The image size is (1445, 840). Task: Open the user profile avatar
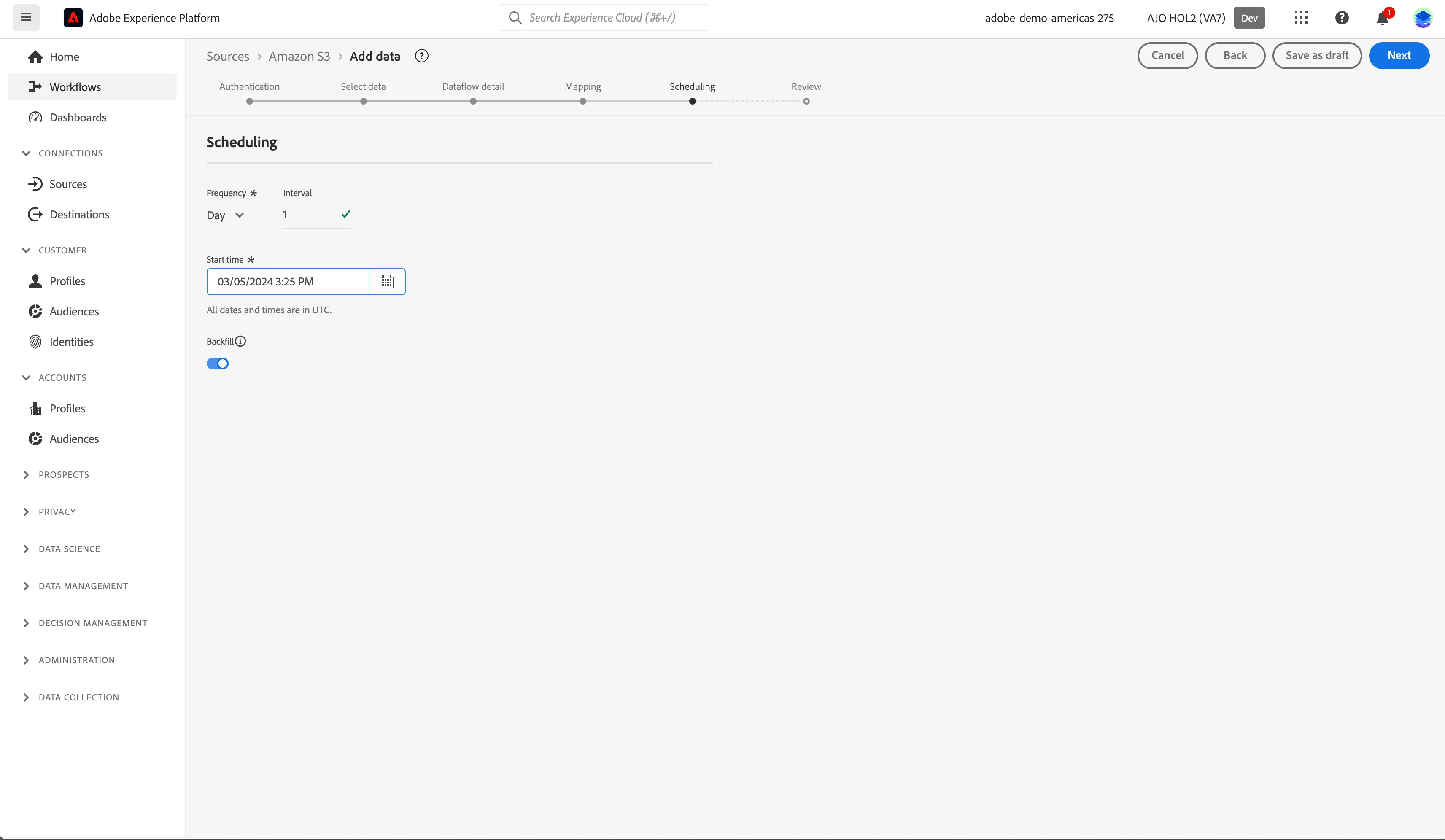[1423, 18]
